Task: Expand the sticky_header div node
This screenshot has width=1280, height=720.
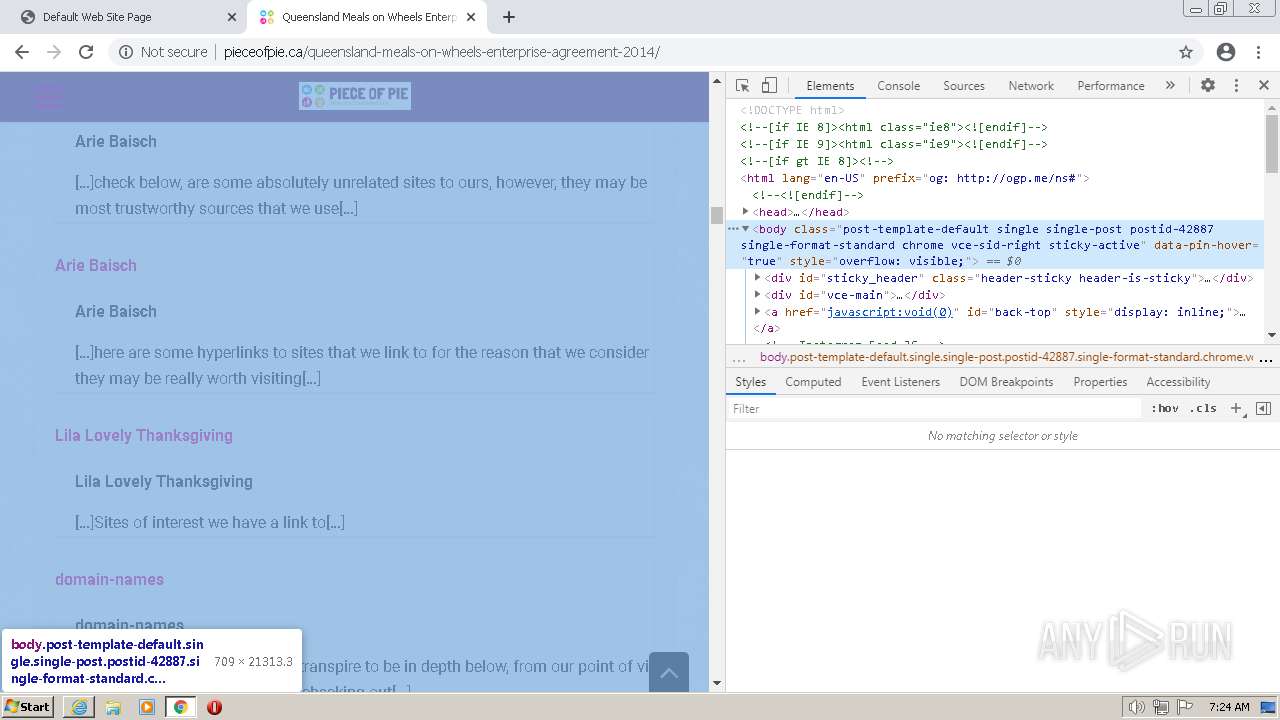Action: (x=758, y=278)
